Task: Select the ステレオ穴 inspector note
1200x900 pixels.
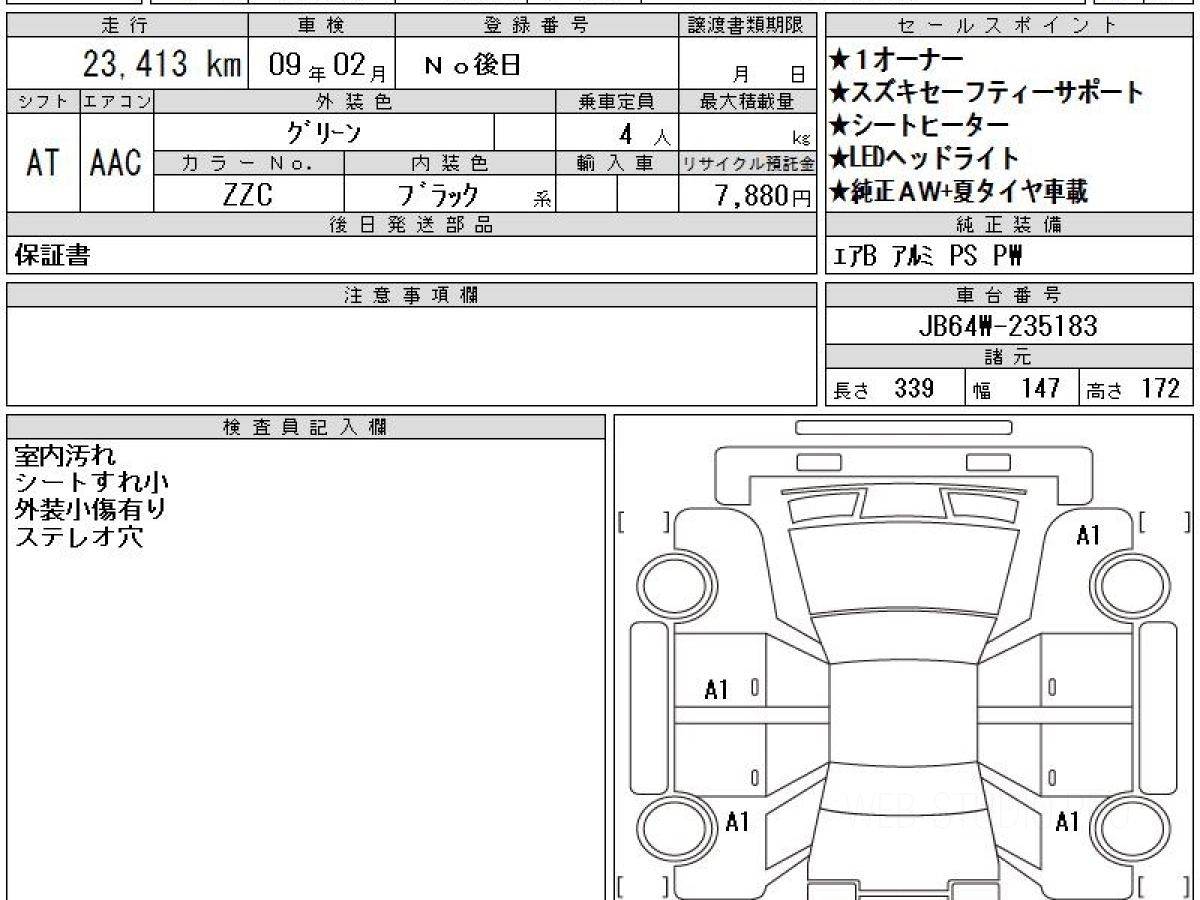Action: 79,537
